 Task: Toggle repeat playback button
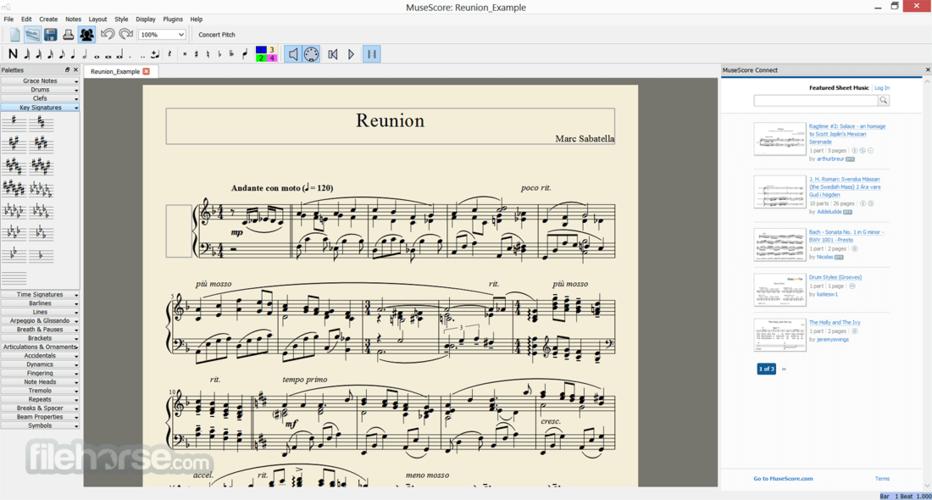(x=371, y=54)
